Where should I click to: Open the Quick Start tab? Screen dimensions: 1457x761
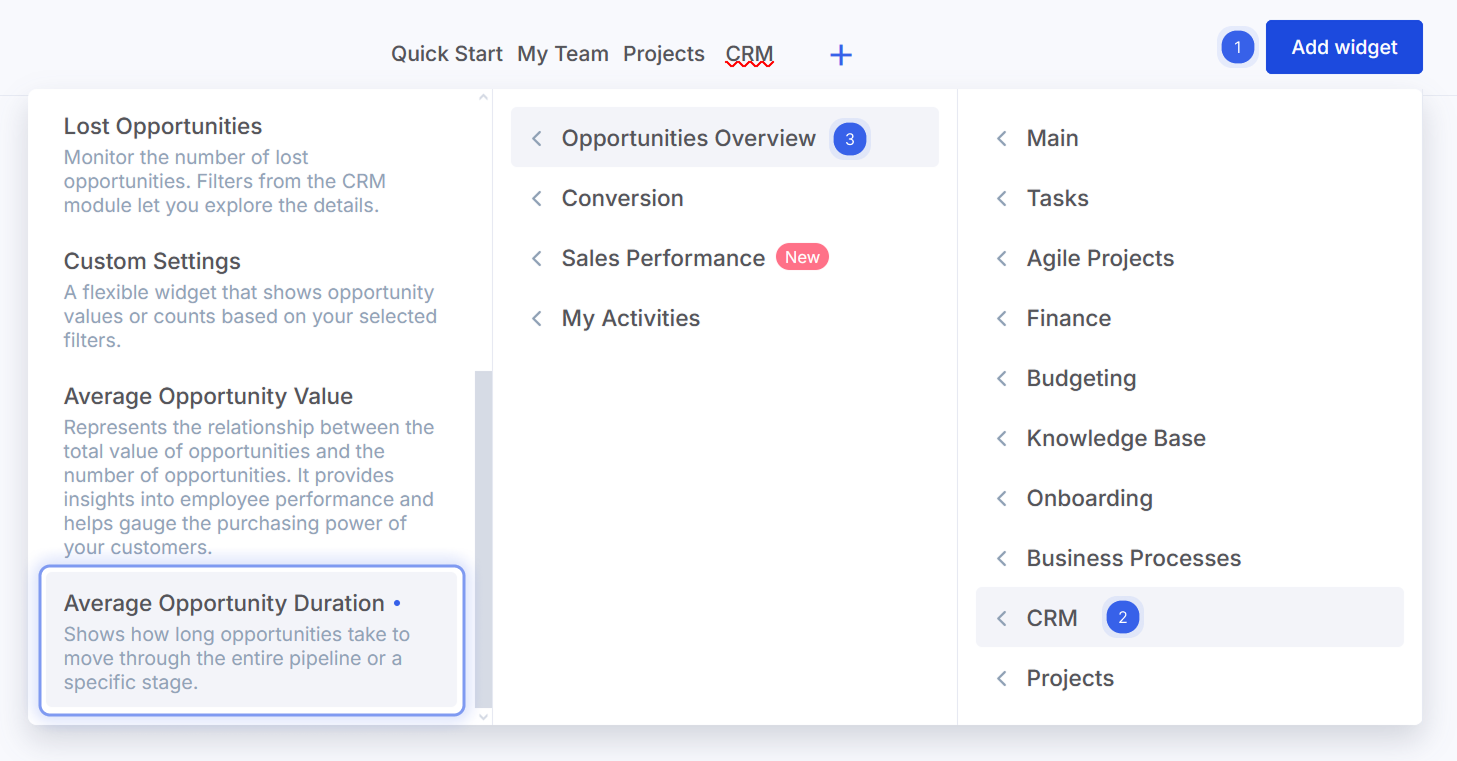[446, 54]
